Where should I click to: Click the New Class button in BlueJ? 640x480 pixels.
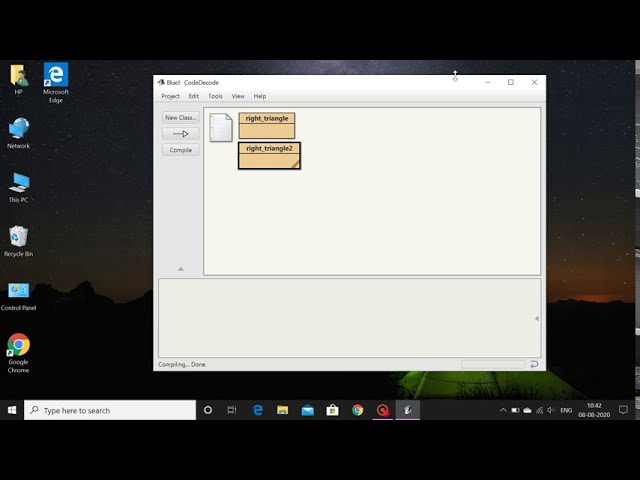click(180, 118)
